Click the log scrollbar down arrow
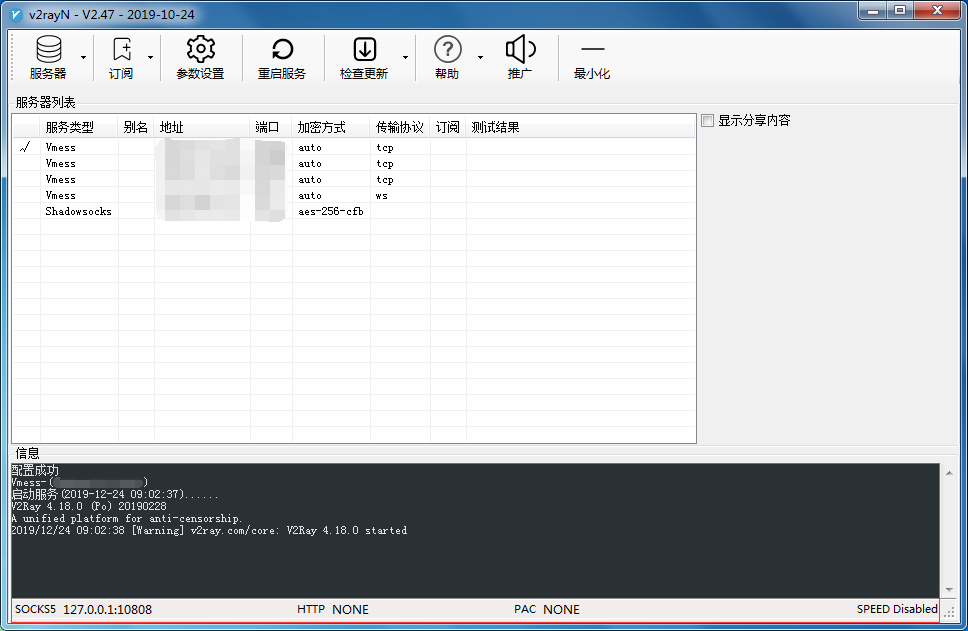Image resolution: width=968 pixels, height=631 pixels. pos(949,590)
